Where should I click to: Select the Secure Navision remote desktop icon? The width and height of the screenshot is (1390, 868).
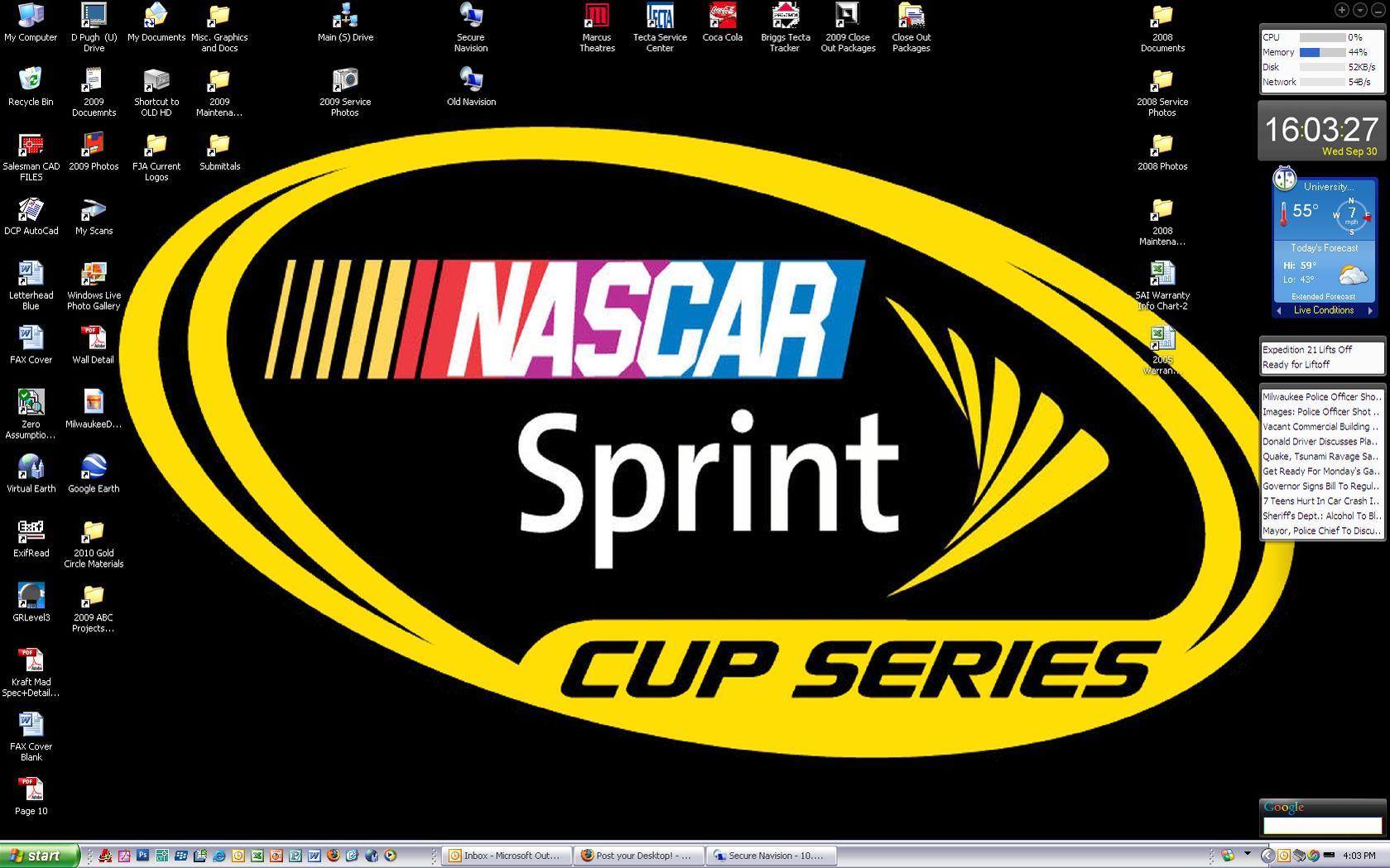(x=471, y=28)
